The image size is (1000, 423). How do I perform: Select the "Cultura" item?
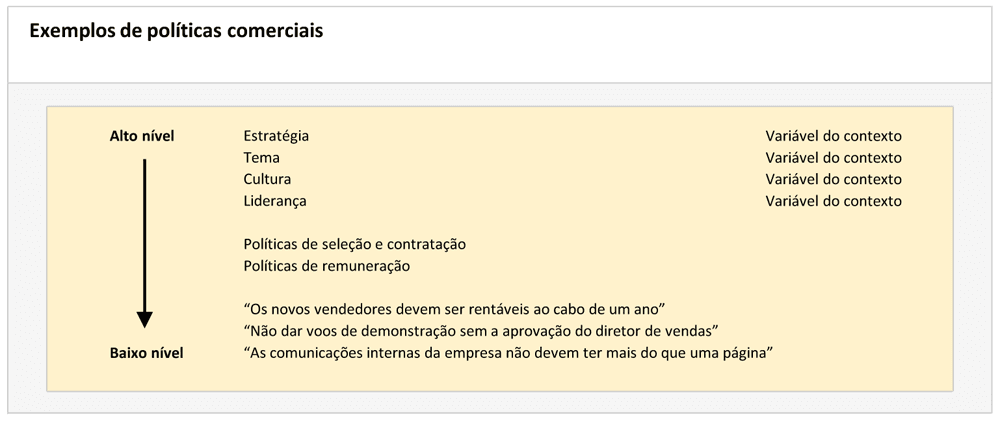[x=267, y=179]
